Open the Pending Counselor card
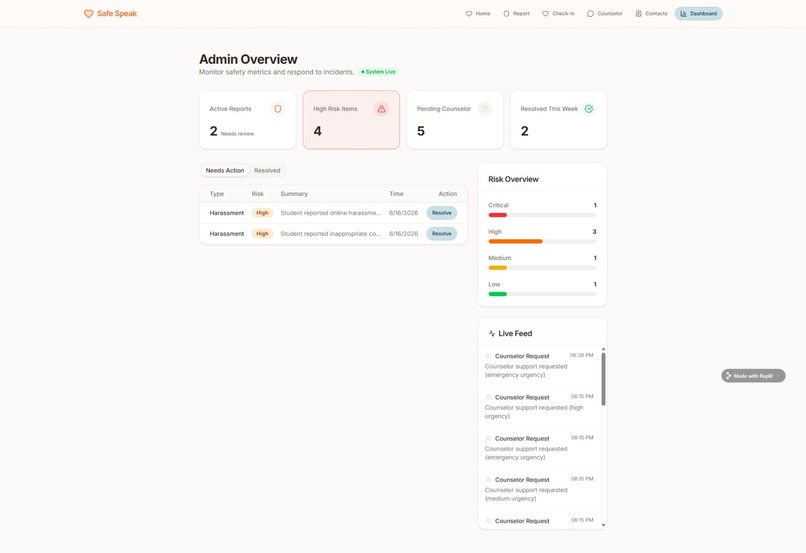 pyautogui.click(x=455, y=120)
